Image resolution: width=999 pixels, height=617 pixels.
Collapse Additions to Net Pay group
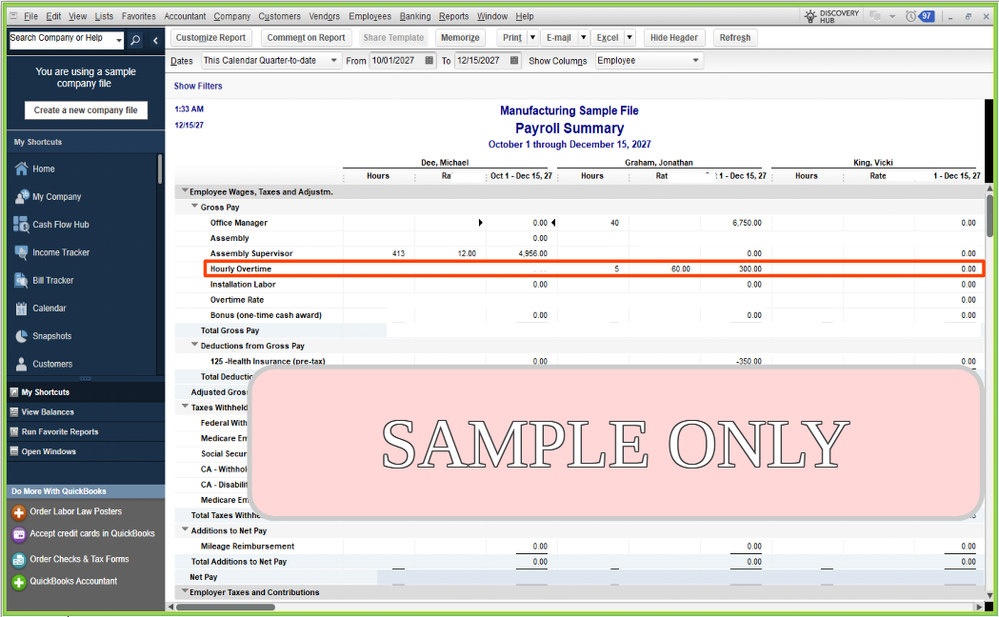(185, 530)
